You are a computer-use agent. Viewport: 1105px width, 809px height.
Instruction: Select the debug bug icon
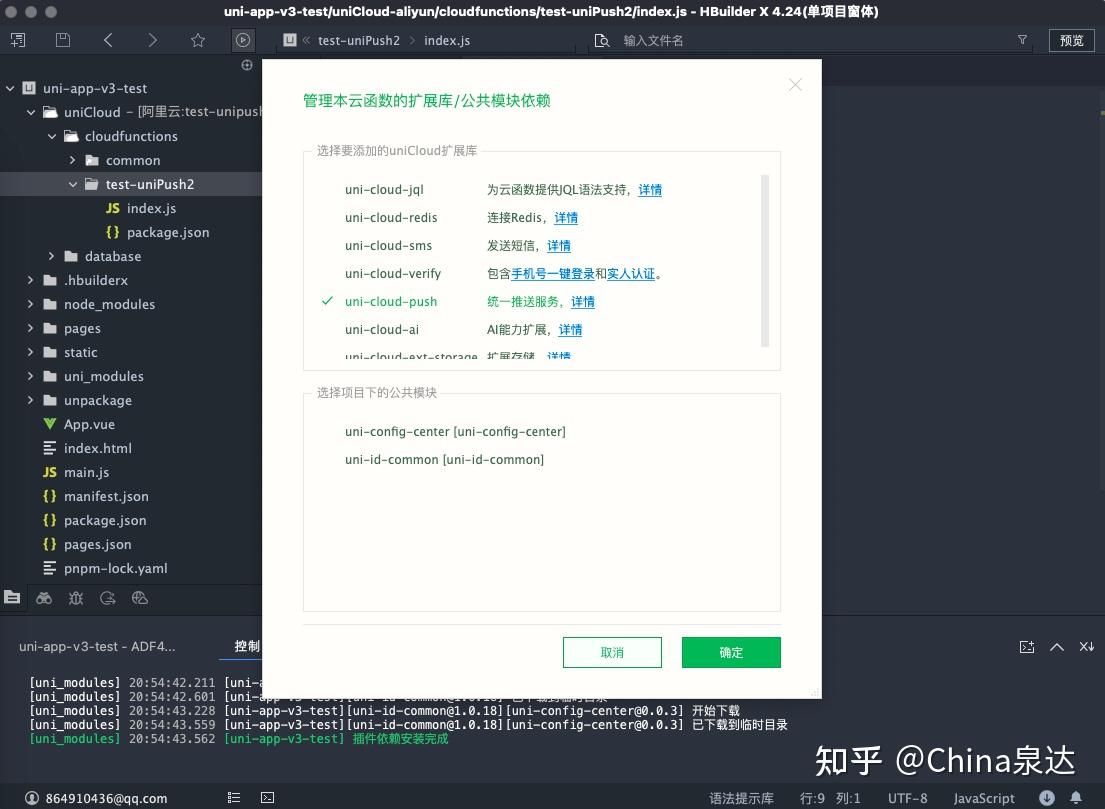76,597
